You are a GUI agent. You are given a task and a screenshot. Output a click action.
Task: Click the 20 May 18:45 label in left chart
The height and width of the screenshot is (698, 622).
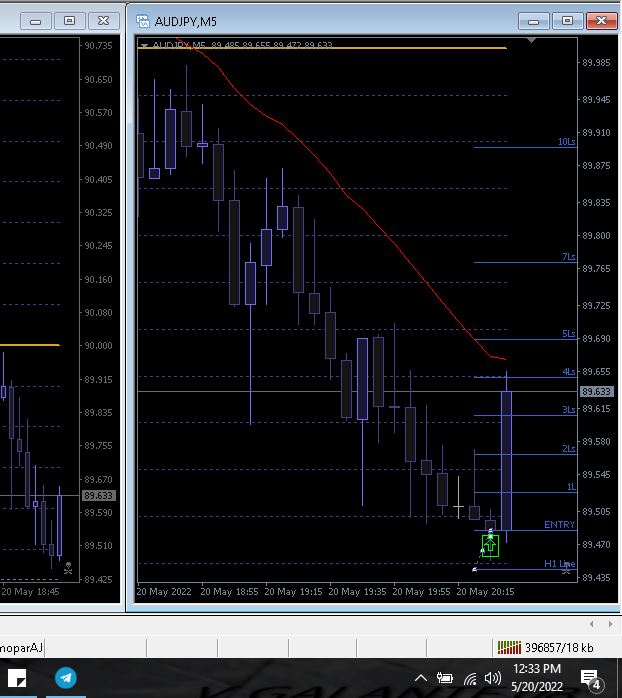[30, 592]
